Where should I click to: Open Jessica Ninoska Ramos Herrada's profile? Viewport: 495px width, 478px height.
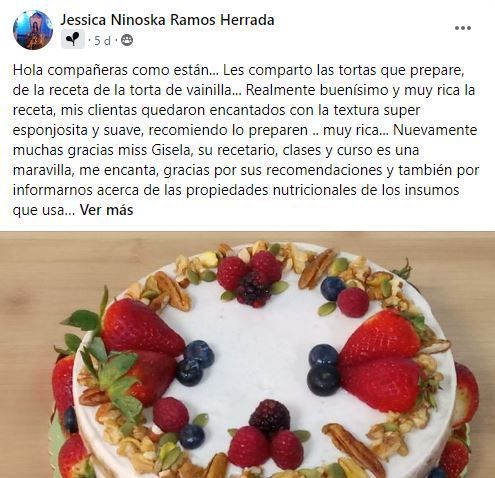167,20
